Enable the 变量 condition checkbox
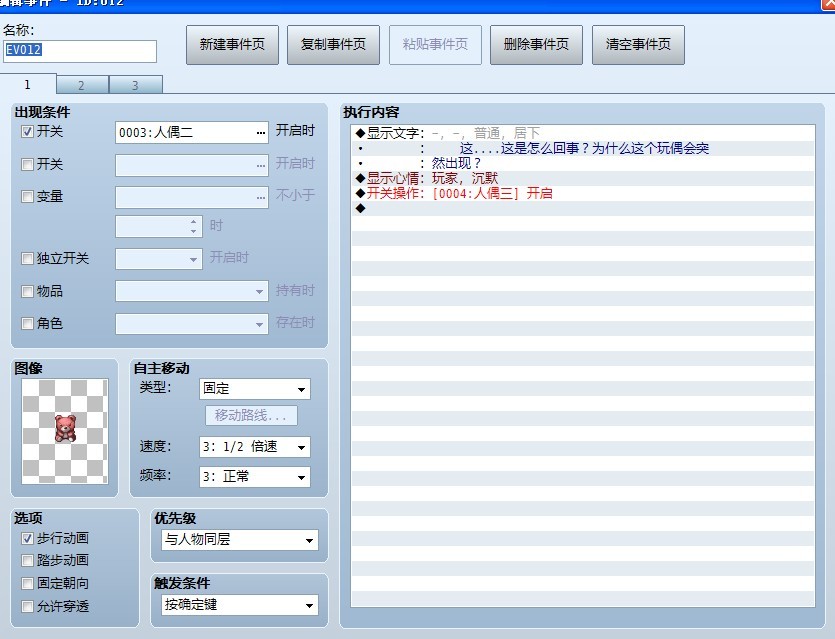This screenshot has width=835, height=639. pos(27,196)
